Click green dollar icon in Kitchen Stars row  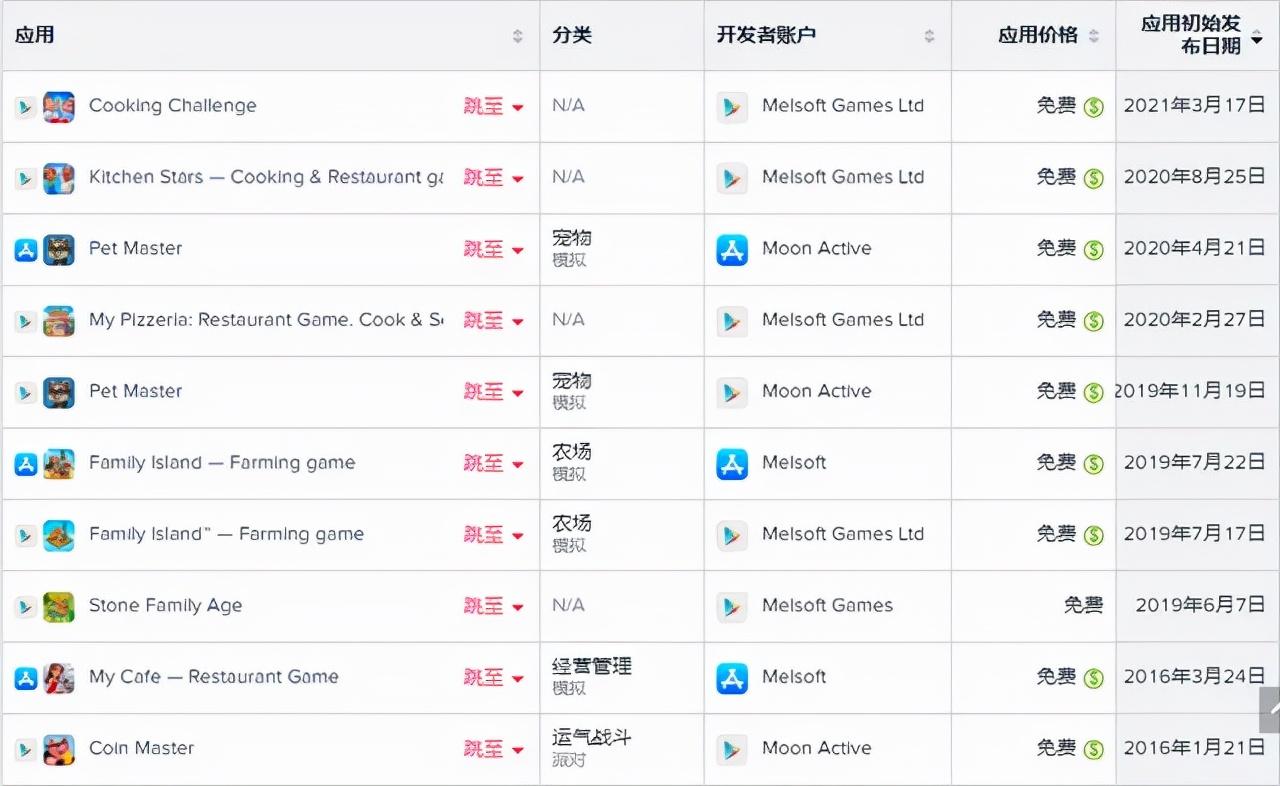point(1094,178)
